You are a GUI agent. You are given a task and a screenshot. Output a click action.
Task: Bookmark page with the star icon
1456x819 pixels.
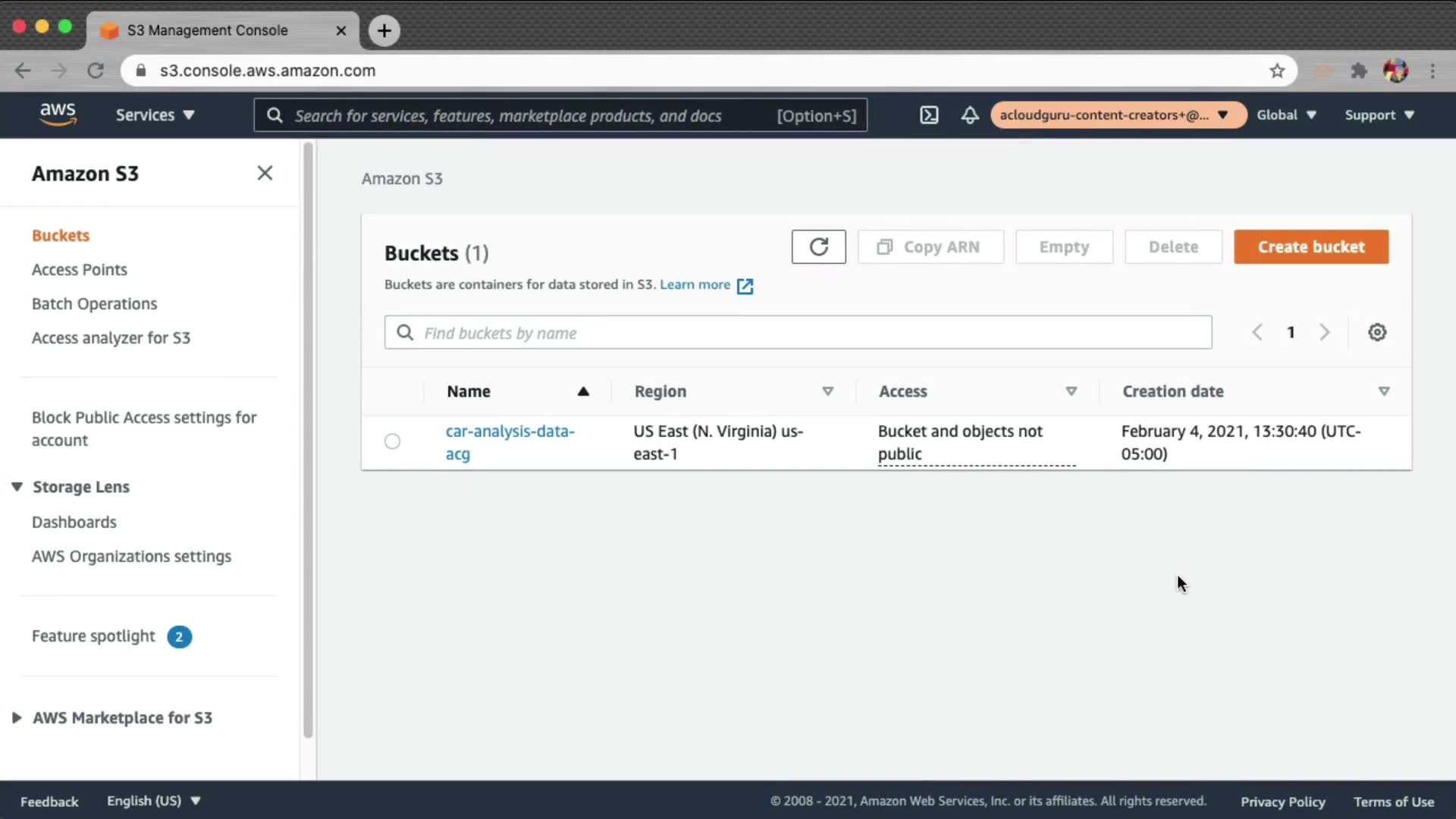(1277, 71)
